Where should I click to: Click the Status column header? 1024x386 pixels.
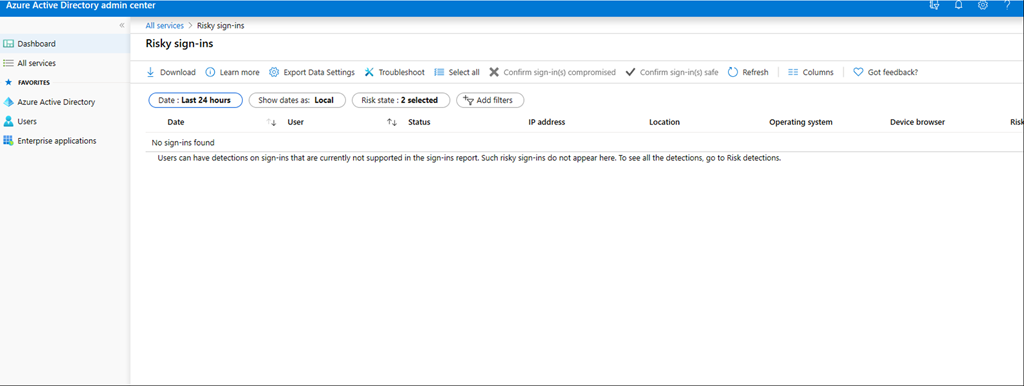point(419,122)
